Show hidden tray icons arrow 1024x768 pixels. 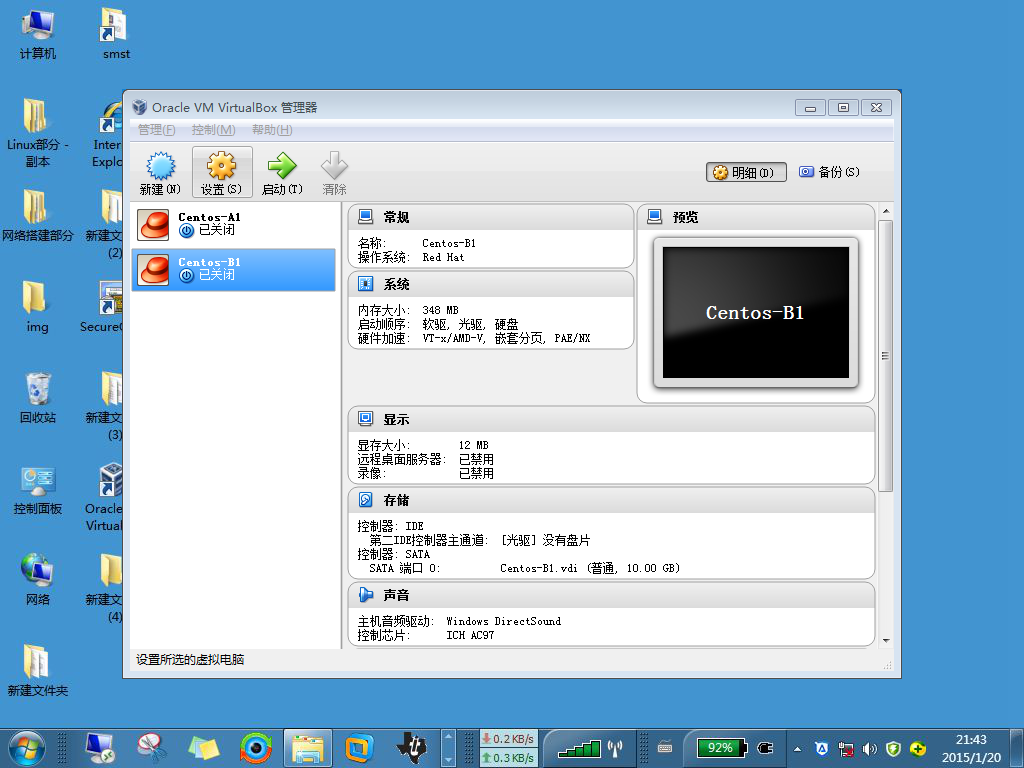(x=797, y=749)
